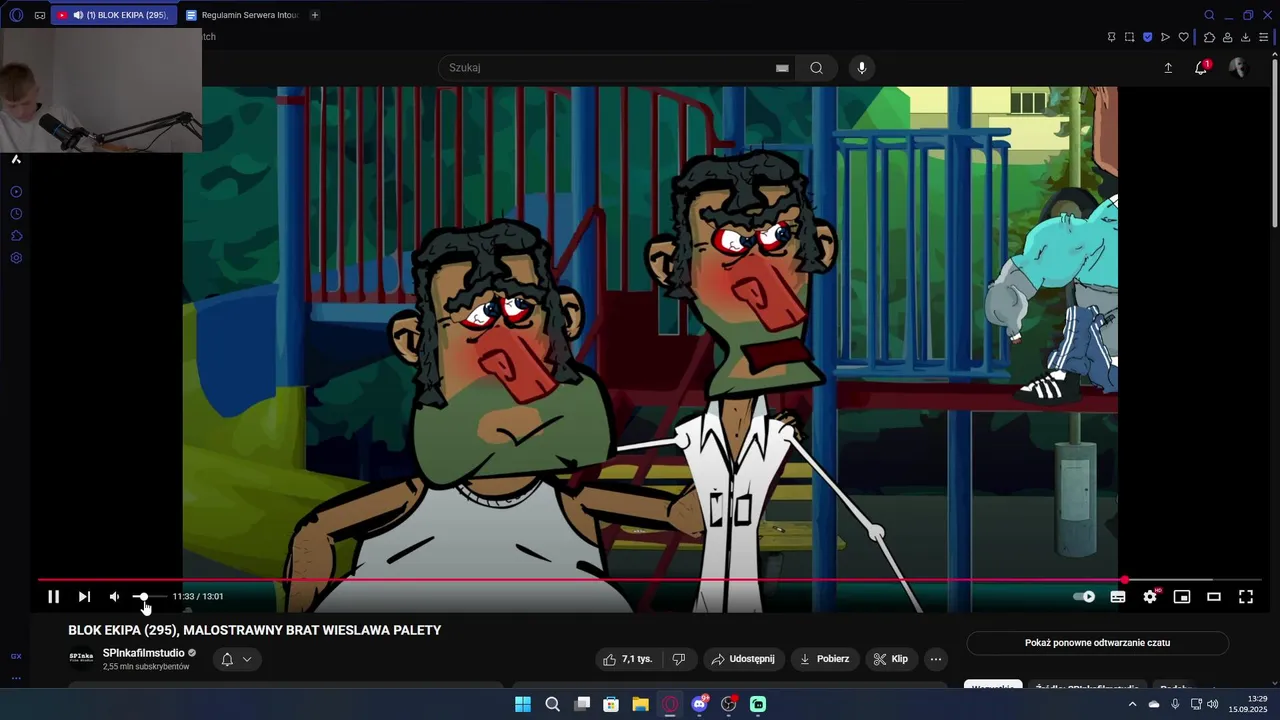
Task: Click the SPInkafilmstudio channel avatar
Action: (x=81, y=658)
